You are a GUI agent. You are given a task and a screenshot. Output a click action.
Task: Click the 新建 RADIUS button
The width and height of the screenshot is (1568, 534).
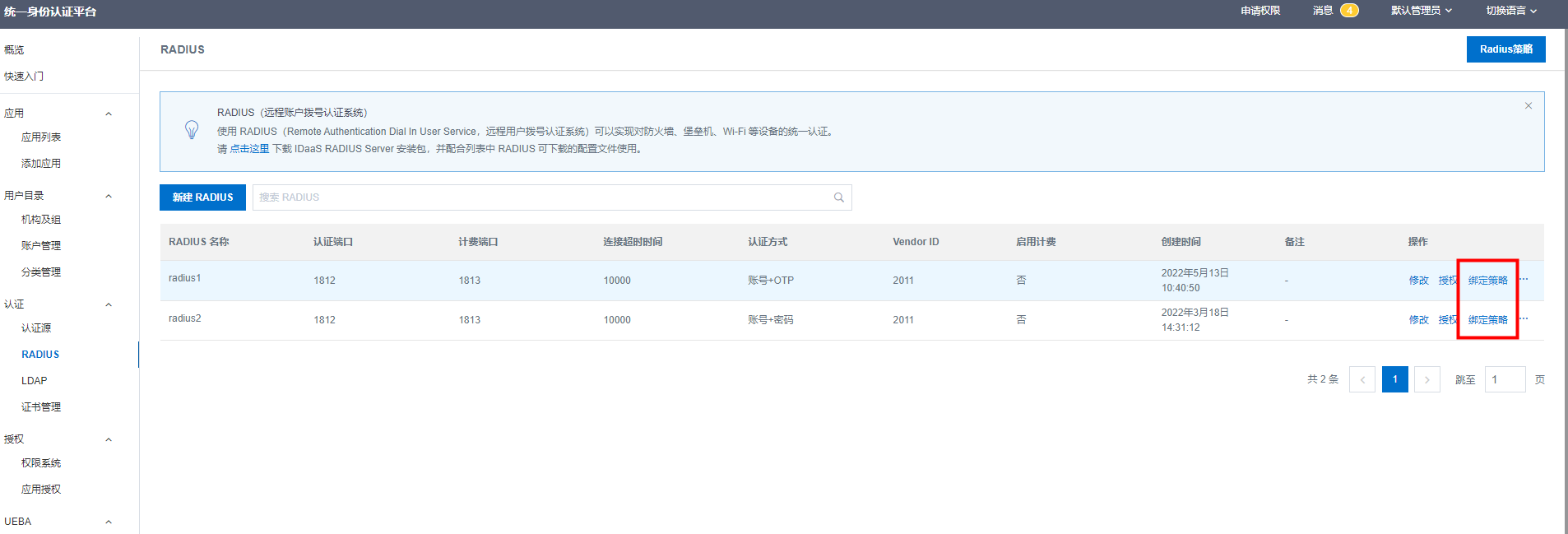[202, 197]
